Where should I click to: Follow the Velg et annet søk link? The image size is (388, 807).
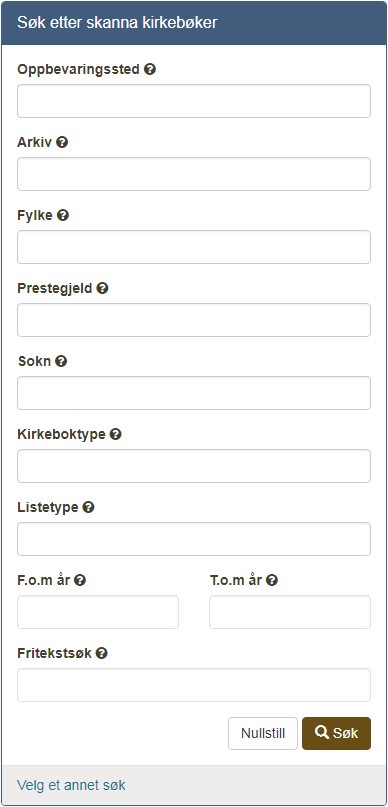point(71,785)
